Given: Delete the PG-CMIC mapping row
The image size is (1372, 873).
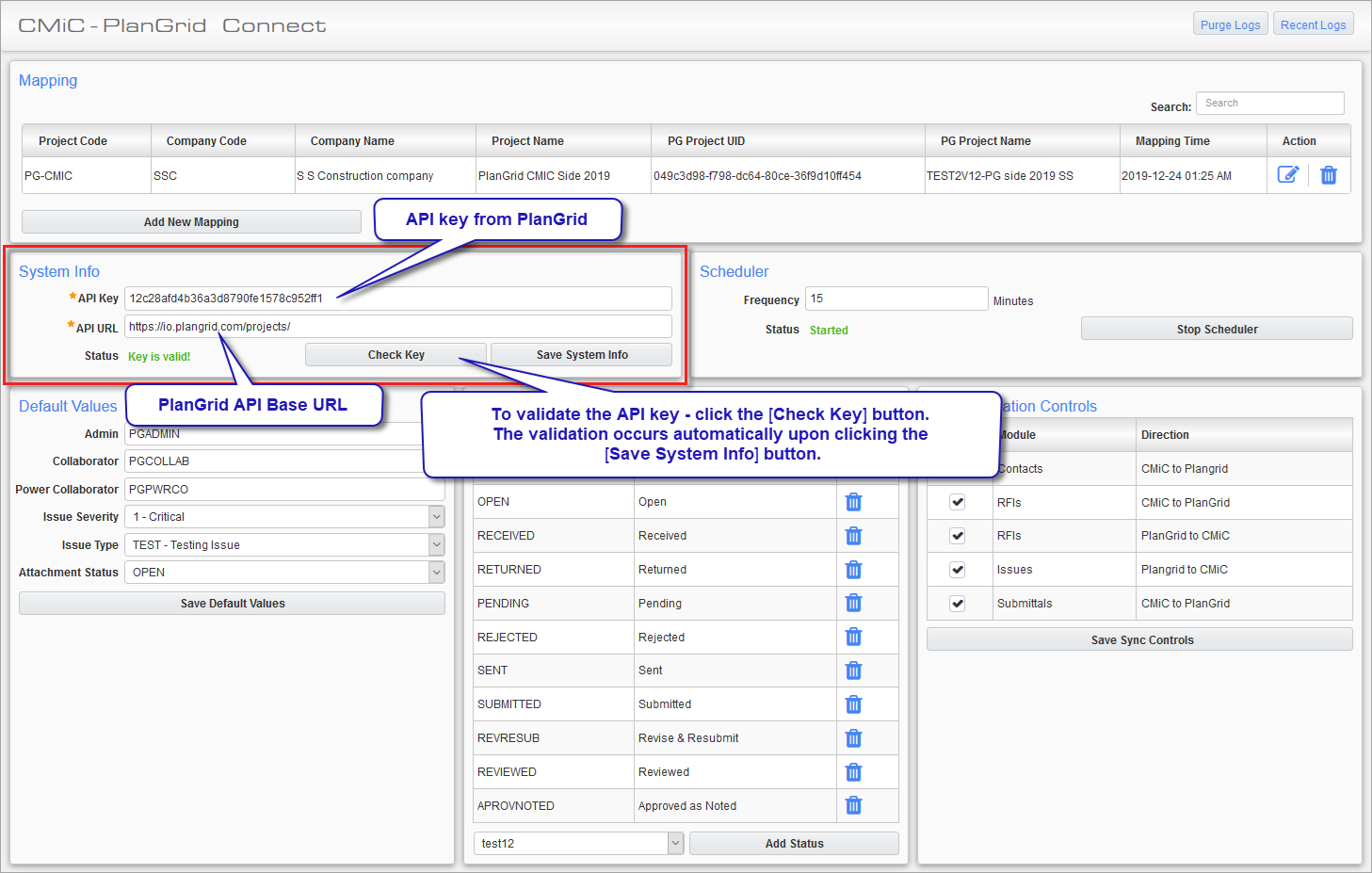Looking at the screenshot, I should 1329,175.
